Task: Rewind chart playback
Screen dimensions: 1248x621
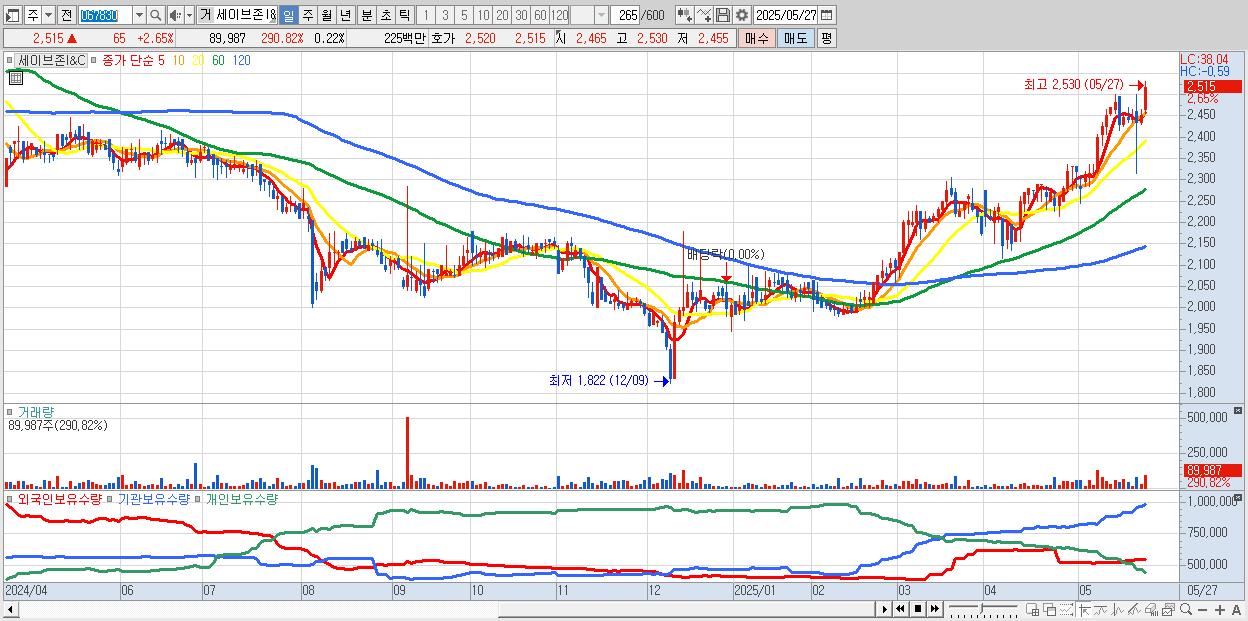Action: (x=900, y=609)
